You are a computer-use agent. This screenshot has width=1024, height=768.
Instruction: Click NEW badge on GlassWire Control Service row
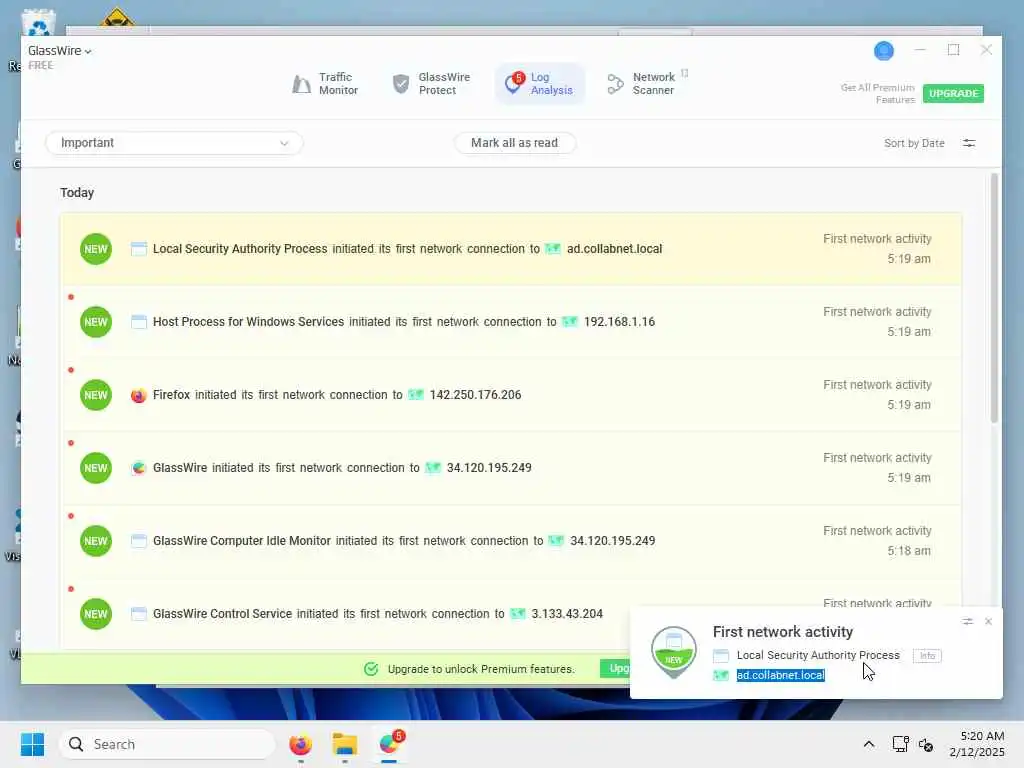(x=95, y=615)
